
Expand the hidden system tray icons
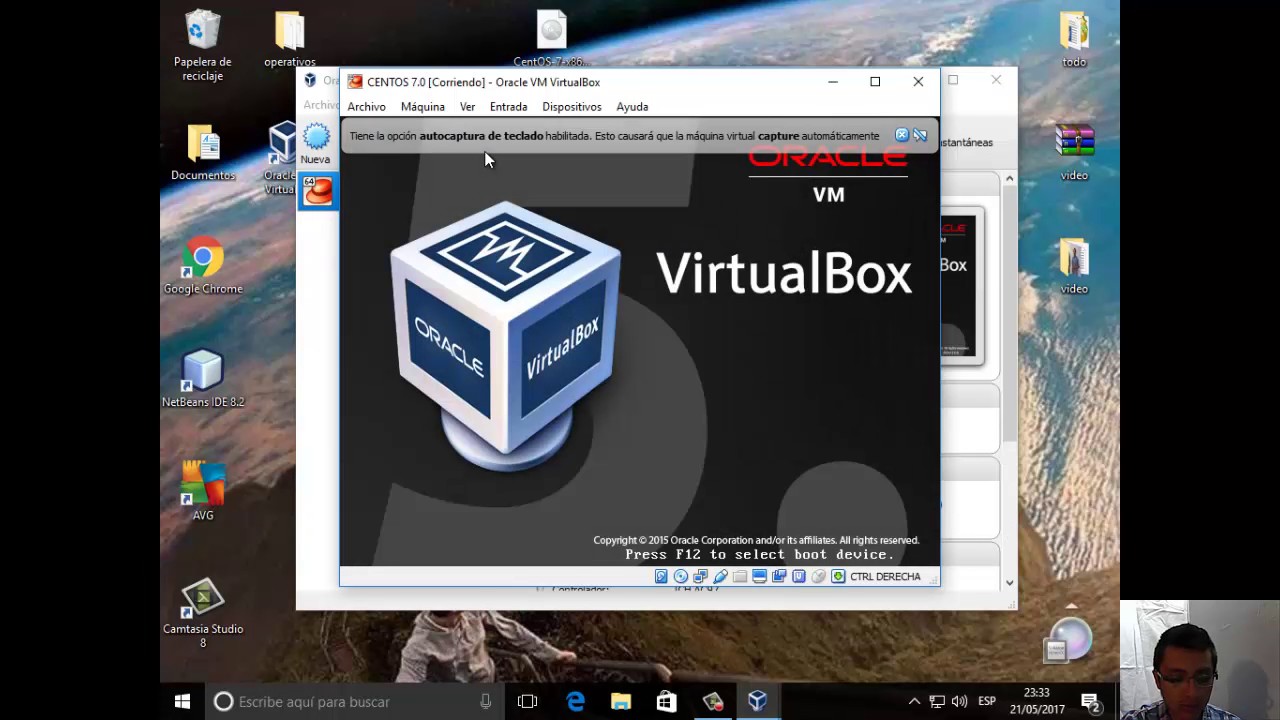coord(914,702)
